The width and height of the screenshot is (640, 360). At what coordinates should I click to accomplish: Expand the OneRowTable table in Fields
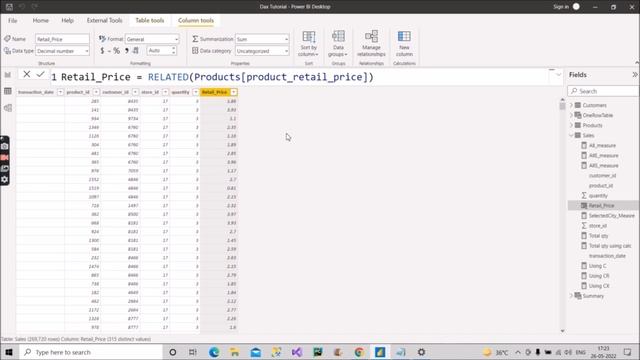pyautogui.click(x=571, y=116)
